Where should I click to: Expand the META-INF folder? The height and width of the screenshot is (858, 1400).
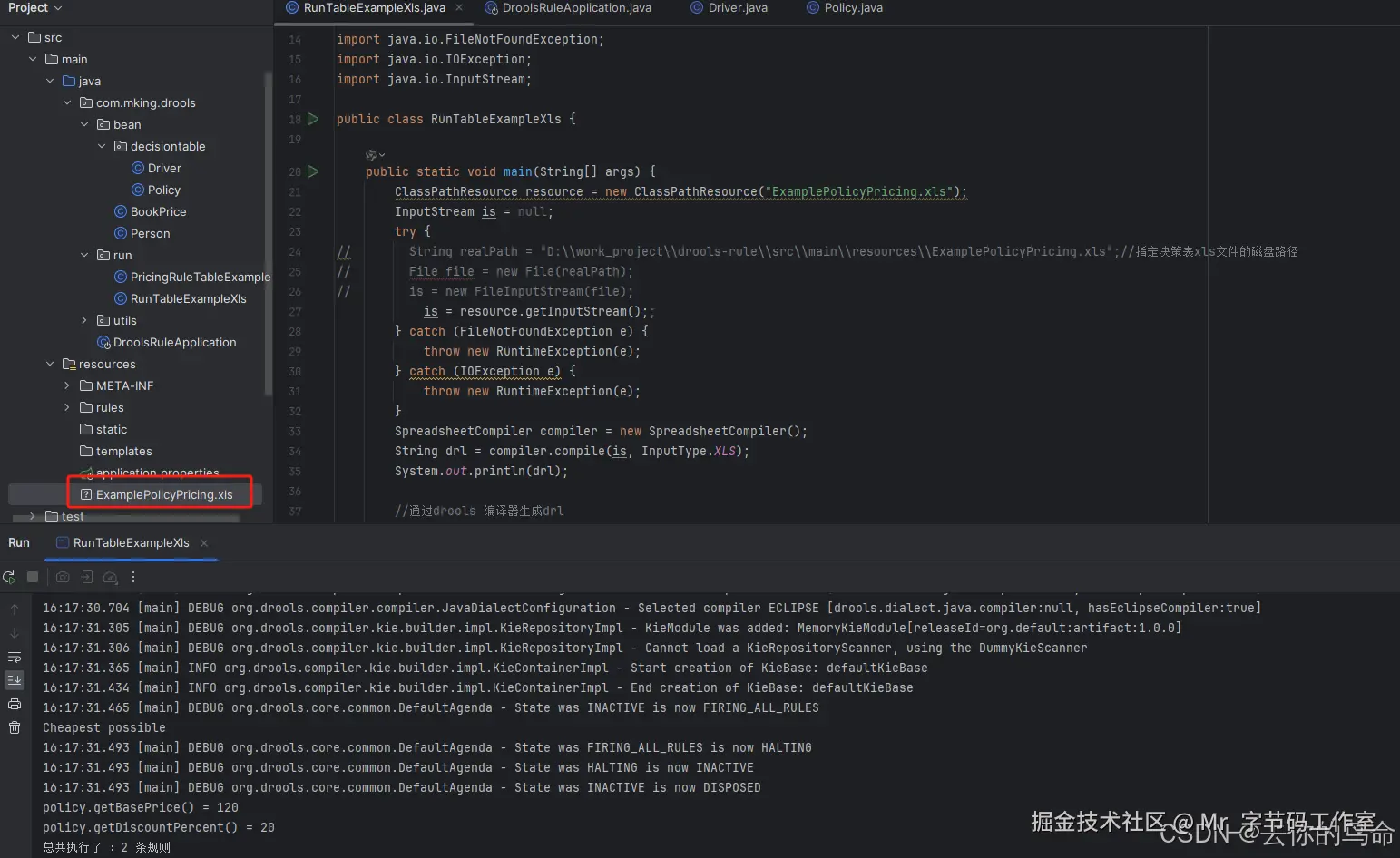point(67,385)
